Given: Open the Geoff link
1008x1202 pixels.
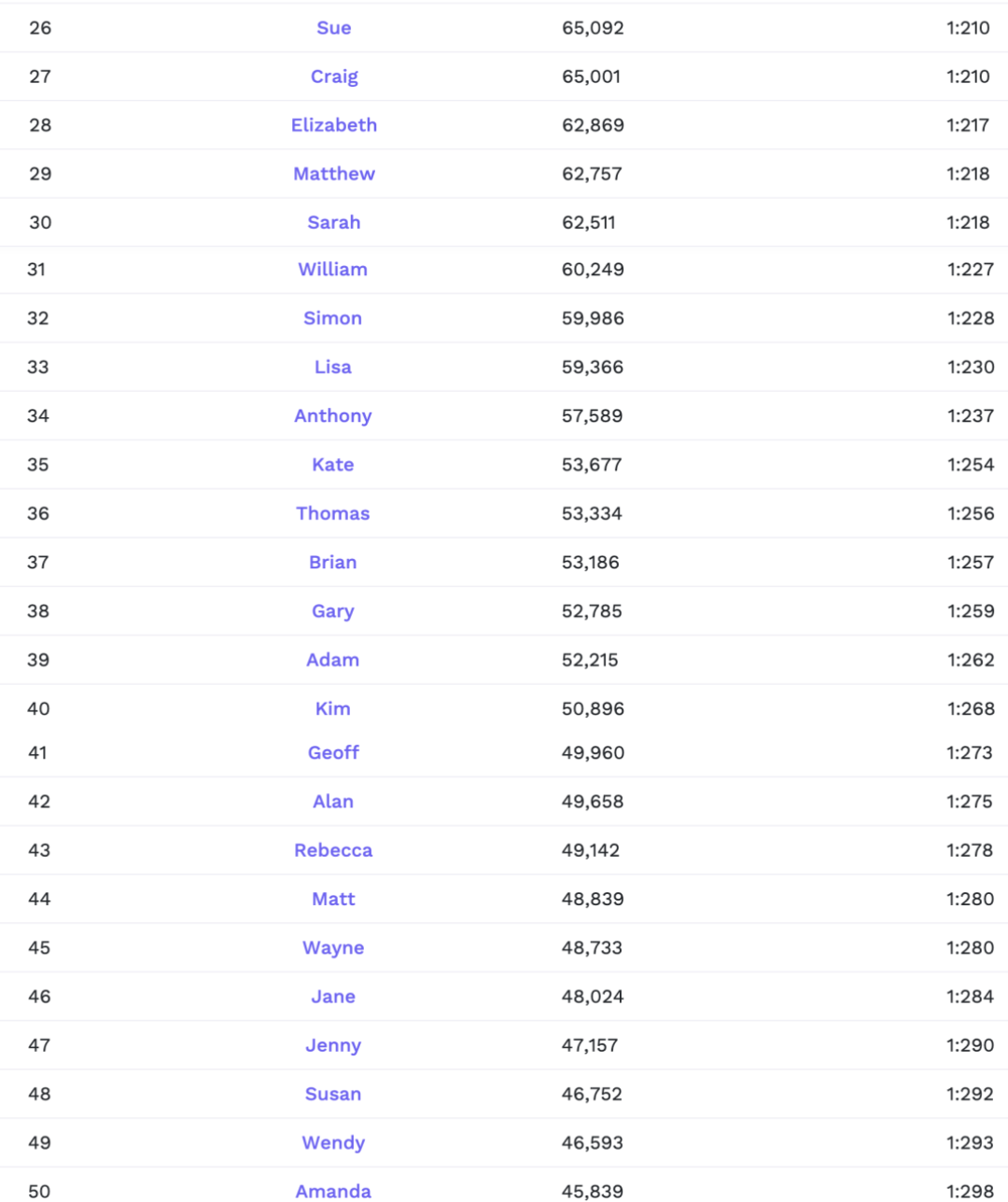Looking at the screenshot, I should (333, 752).
